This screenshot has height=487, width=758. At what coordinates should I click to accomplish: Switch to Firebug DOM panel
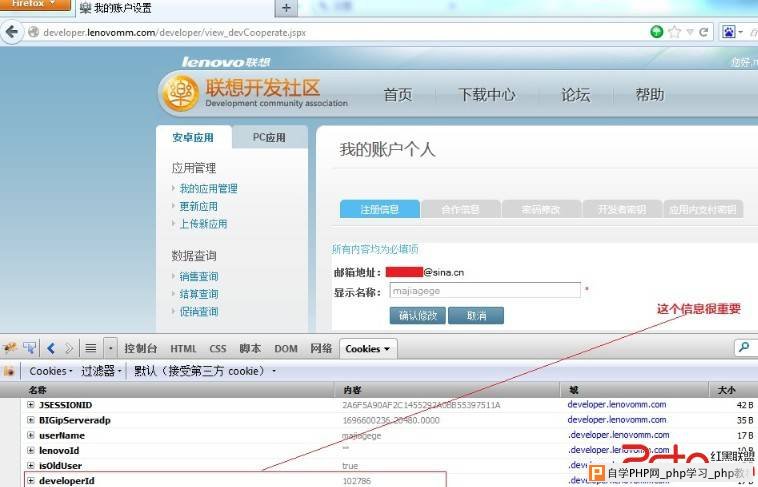[286, 348]
